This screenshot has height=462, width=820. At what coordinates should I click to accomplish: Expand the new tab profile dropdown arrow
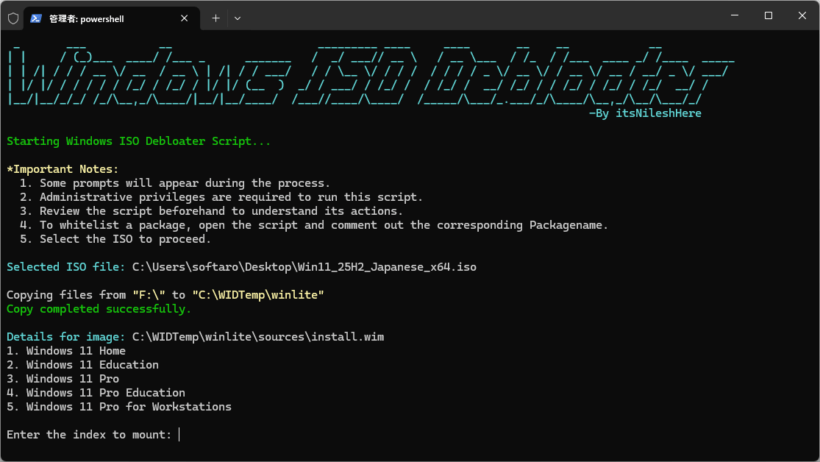coord(237,18)
